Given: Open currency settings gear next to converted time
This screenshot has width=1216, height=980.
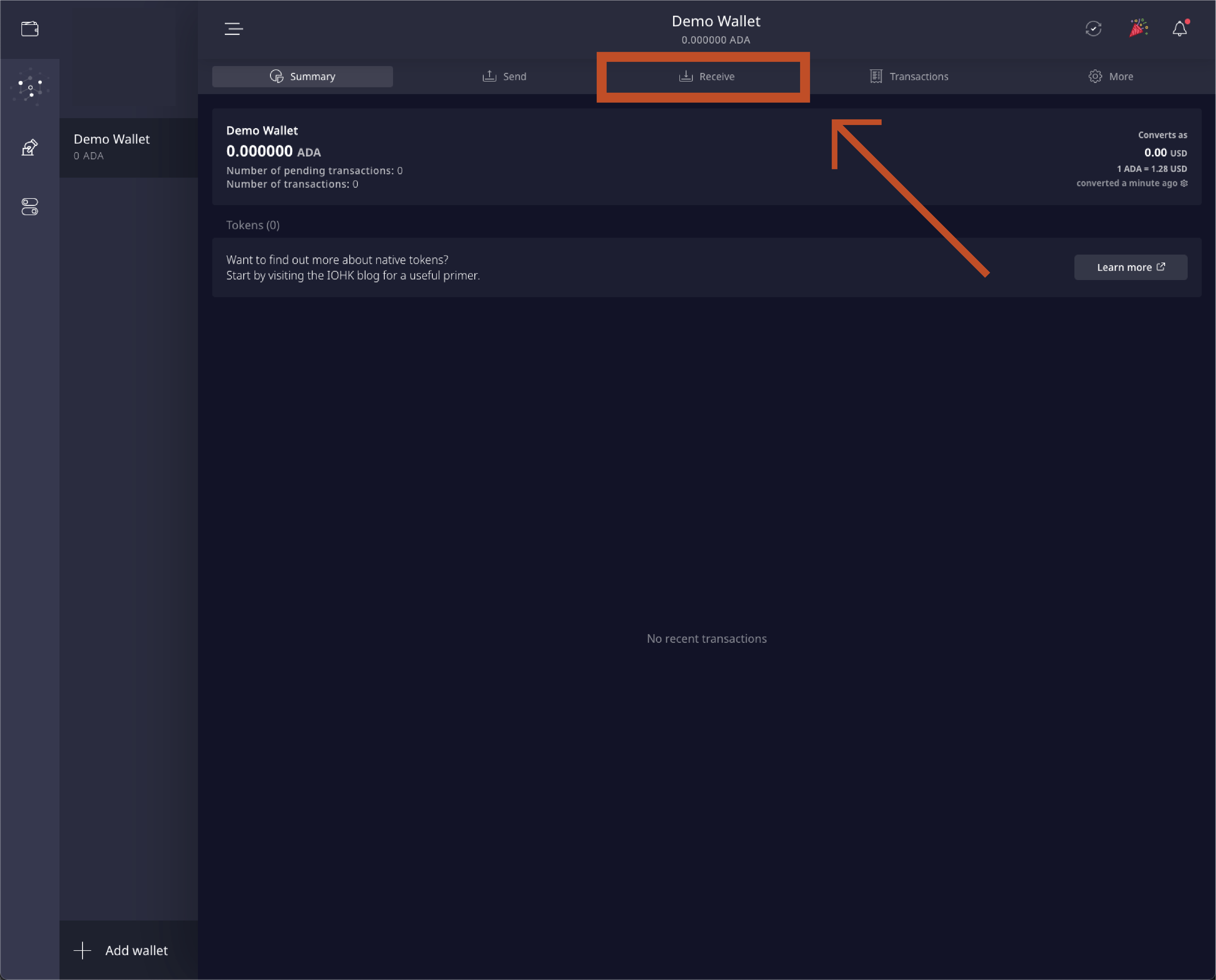Looking at the screenshot, I should [1184, 183].
